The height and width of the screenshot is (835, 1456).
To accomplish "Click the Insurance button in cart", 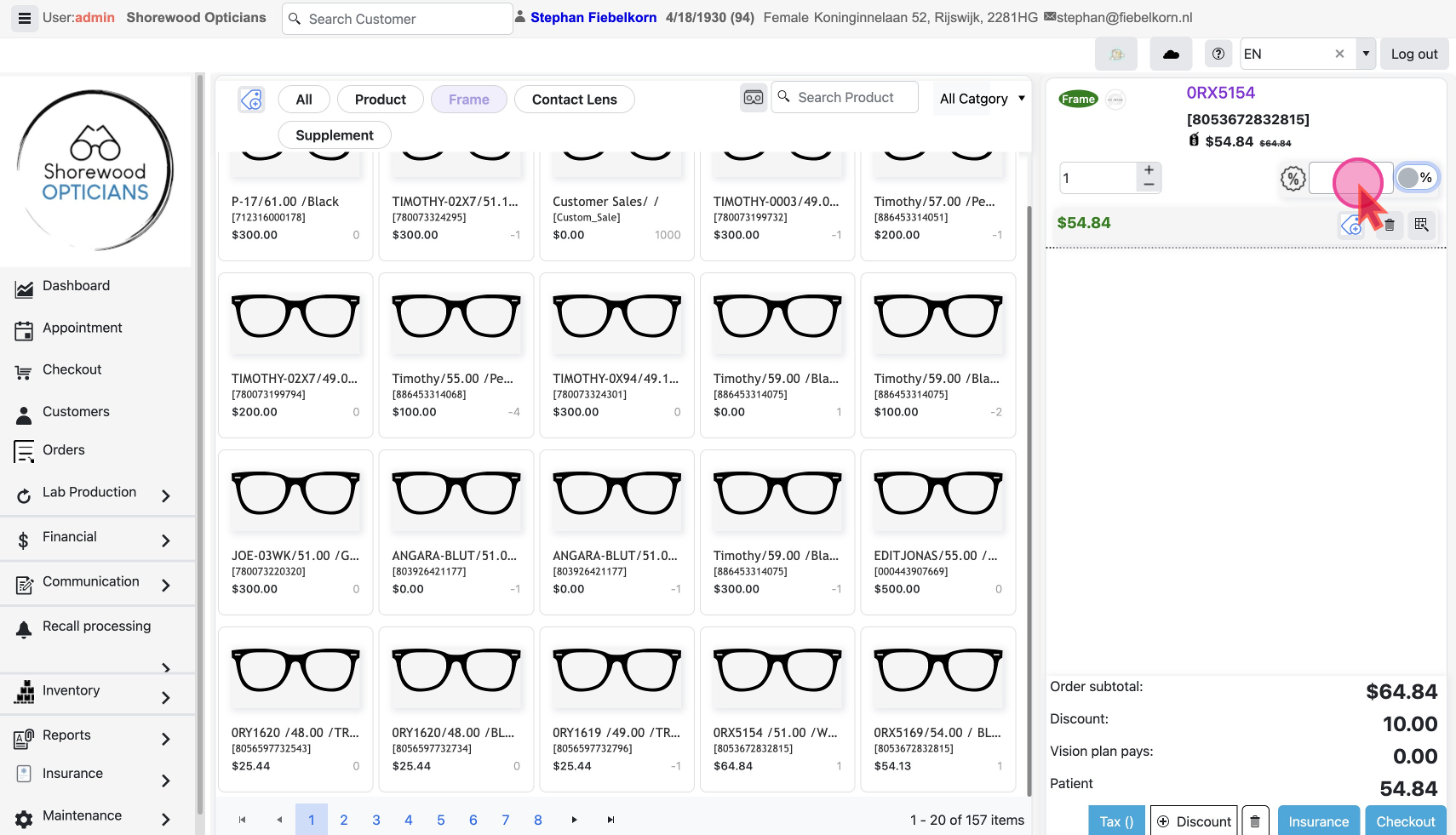I will 1318,821.
